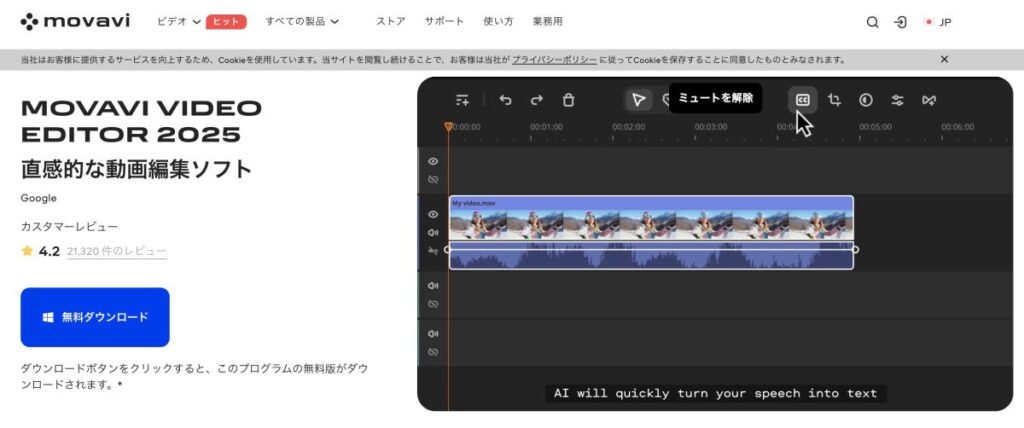Open the color adjustment half-circle icon
1024x428 pixels.
coord(866,100)
